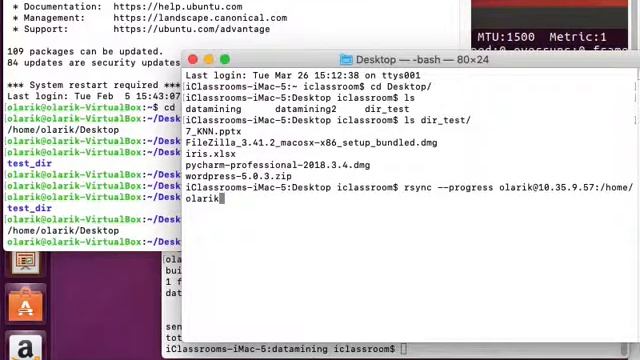Click the 'Desktop — -bash — 80×24' window title
Image resolution: width=640 pixels, height=360 pixels.
tap(422, 60)
